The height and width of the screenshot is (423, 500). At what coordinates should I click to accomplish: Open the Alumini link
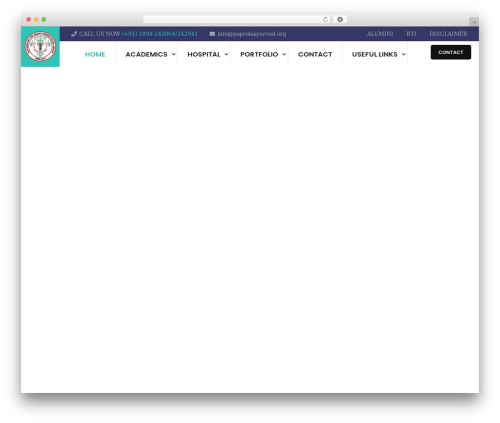coord(380,34)
